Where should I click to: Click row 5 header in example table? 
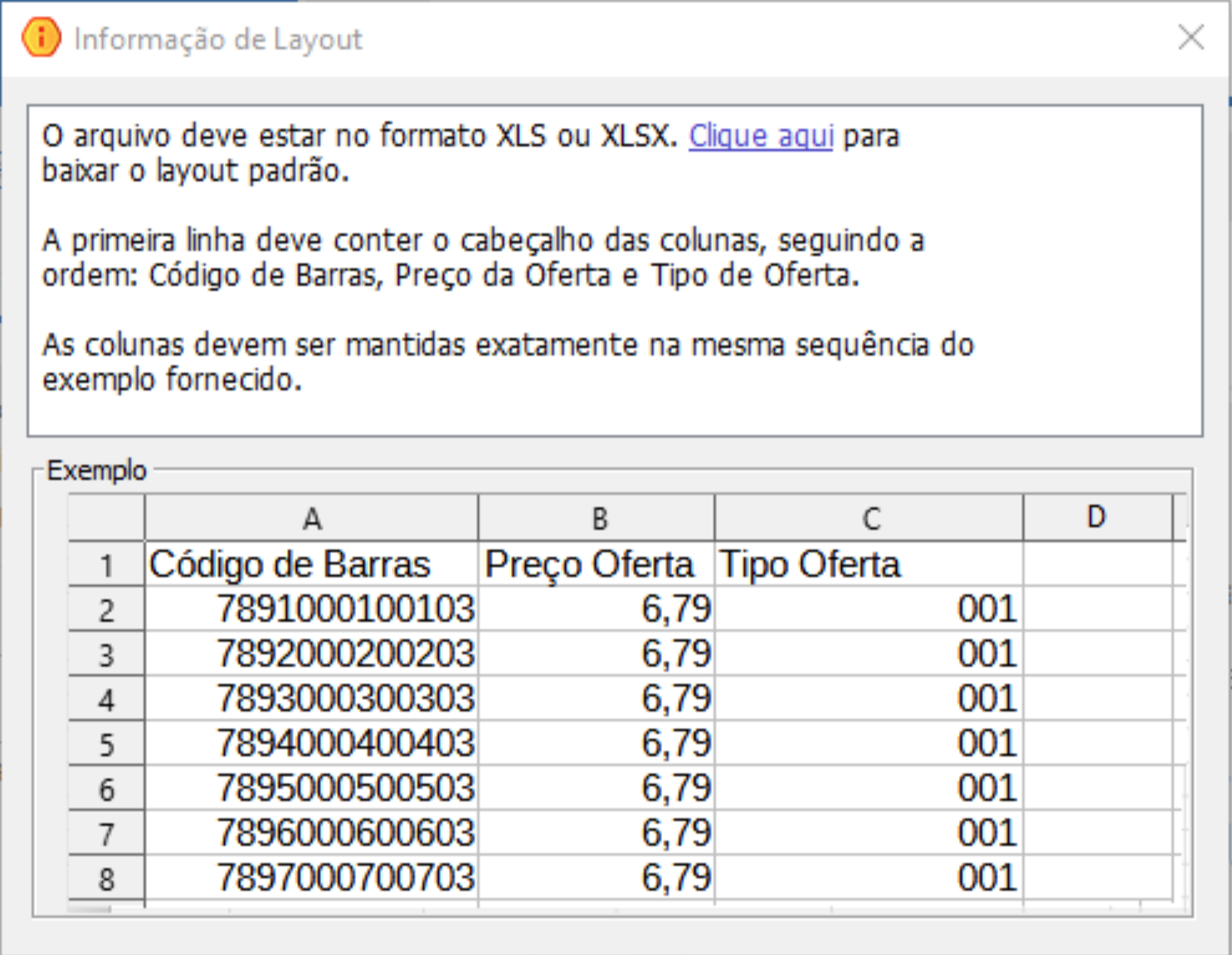tap(106, 744)
